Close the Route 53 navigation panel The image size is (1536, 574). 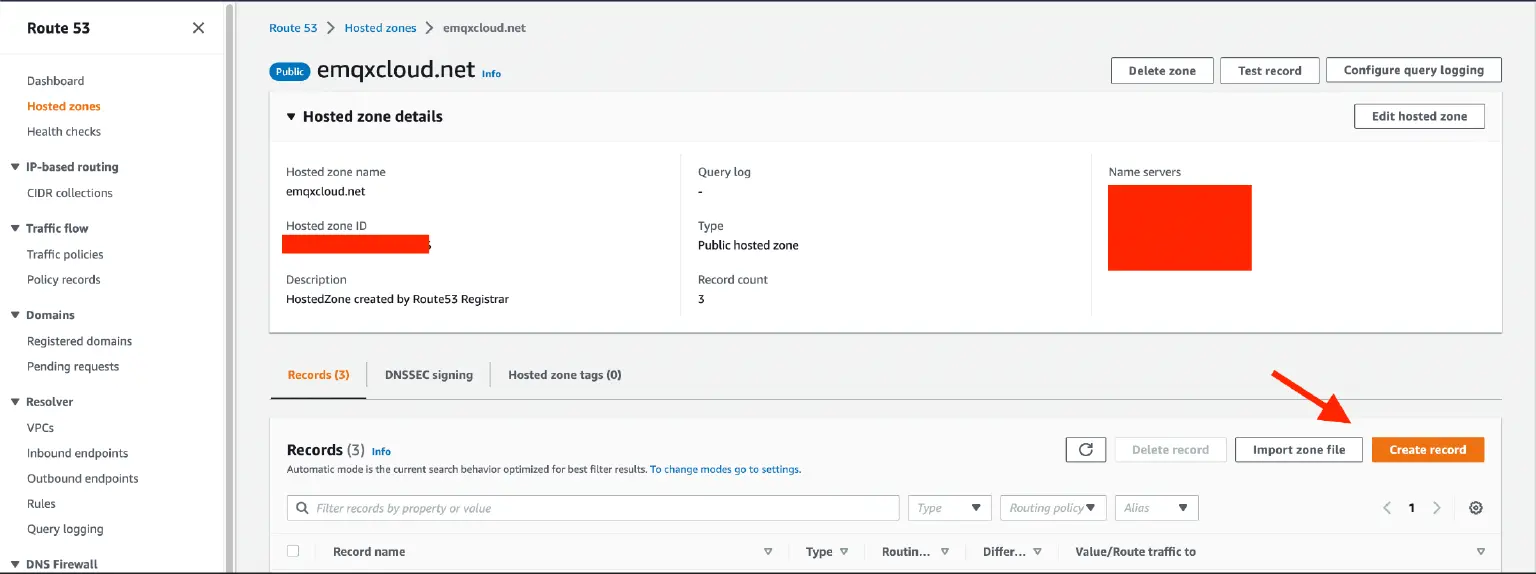(198, 28)
